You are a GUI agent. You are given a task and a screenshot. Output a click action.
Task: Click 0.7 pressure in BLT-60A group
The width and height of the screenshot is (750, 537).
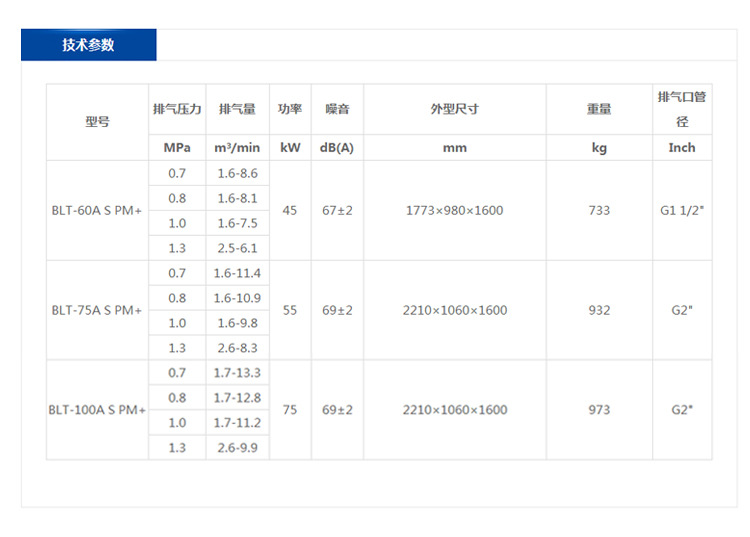click(177, 173)
